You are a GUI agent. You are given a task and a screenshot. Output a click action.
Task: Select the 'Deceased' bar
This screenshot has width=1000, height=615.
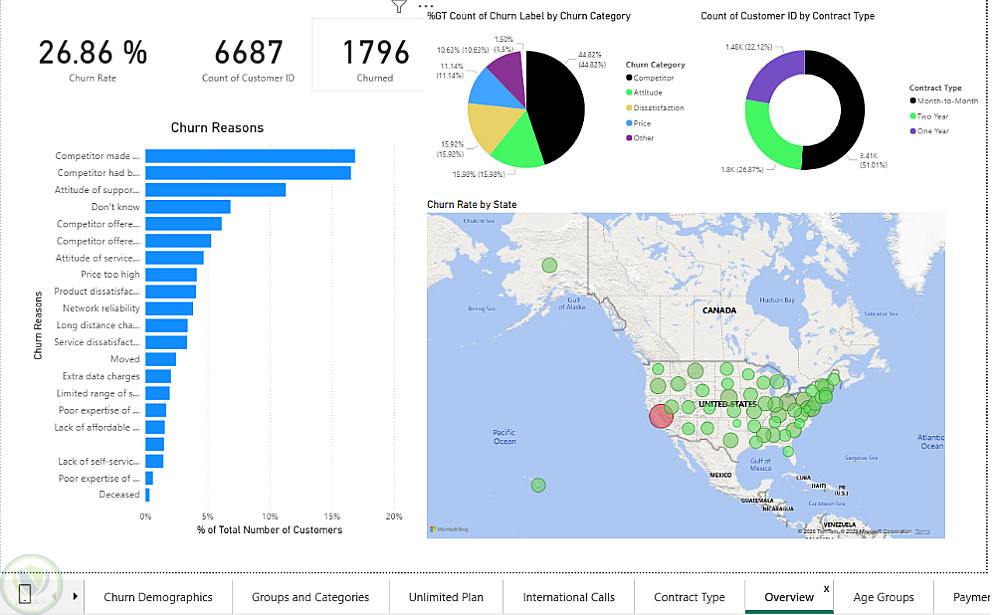(147, 495)
